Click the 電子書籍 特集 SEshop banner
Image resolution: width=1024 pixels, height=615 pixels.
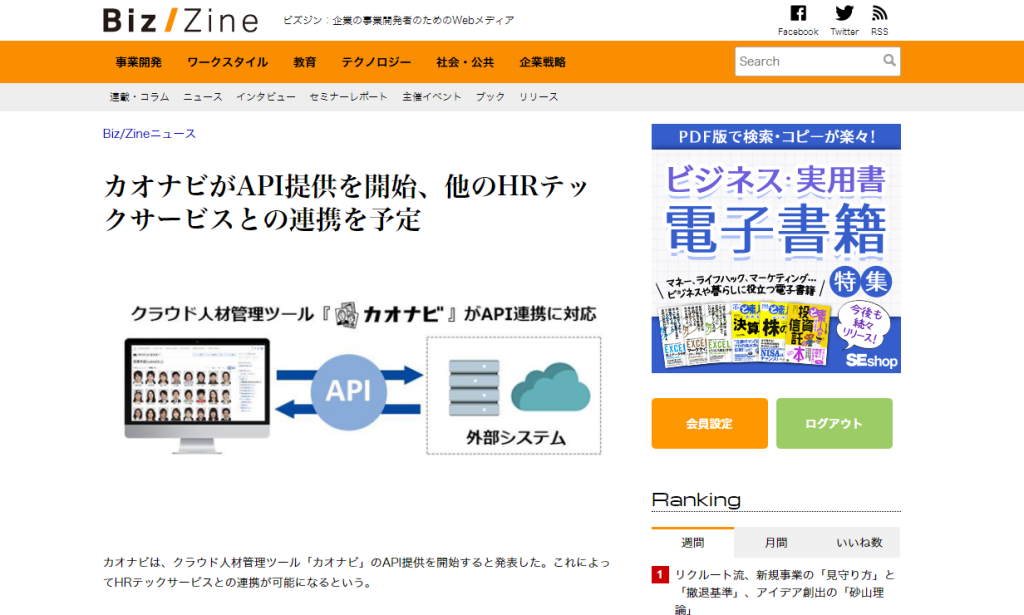coord(776,249)
